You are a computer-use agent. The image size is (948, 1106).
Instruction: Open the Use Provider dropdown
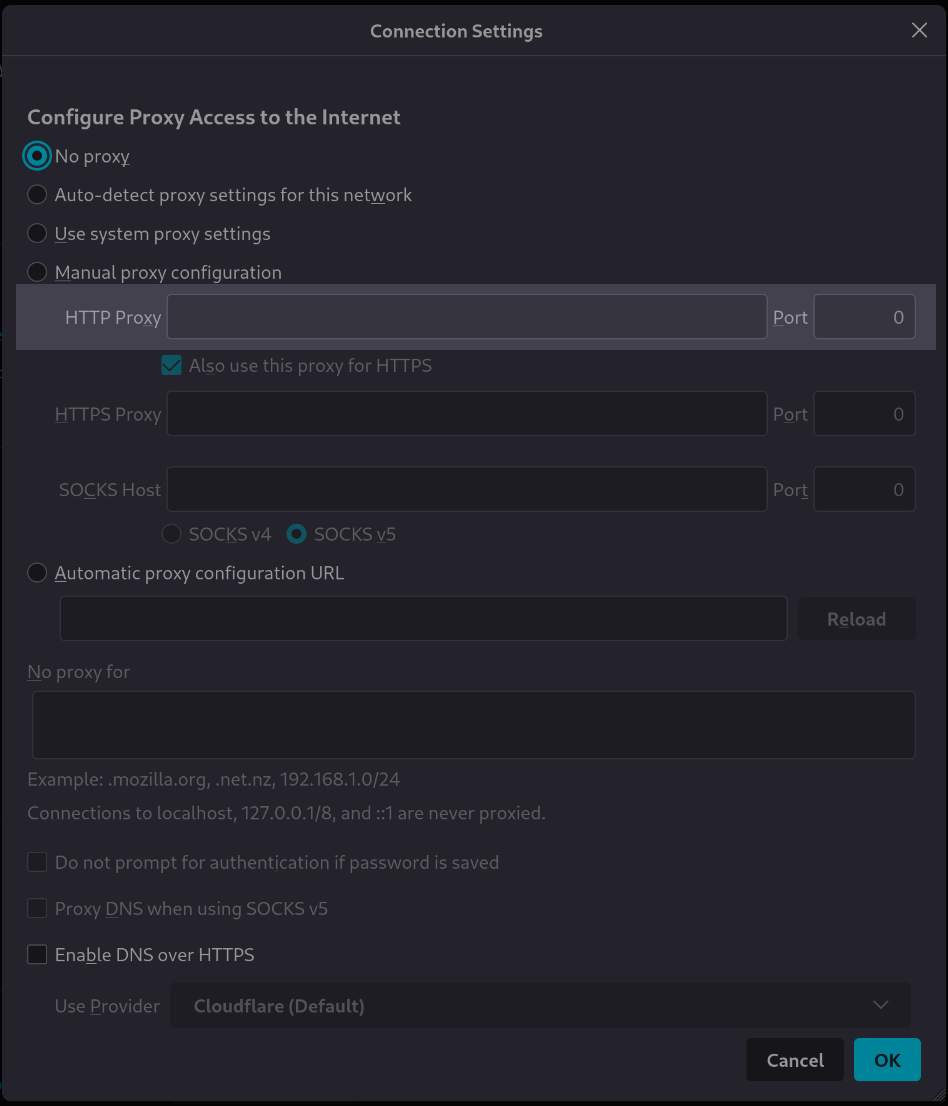click(x=540, y=1005)
